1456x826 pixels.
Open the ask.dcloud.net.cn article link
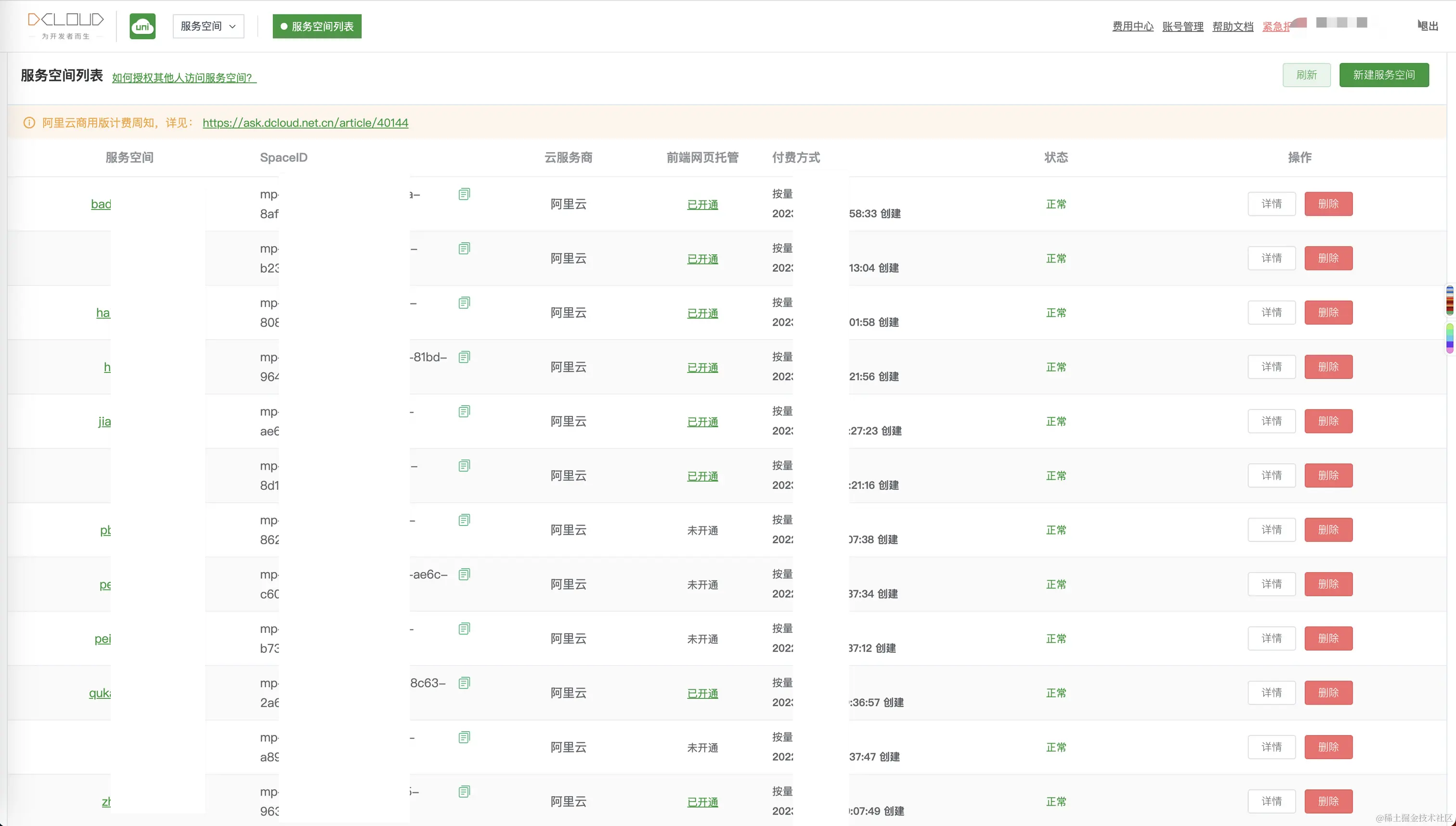pos(305,123)
